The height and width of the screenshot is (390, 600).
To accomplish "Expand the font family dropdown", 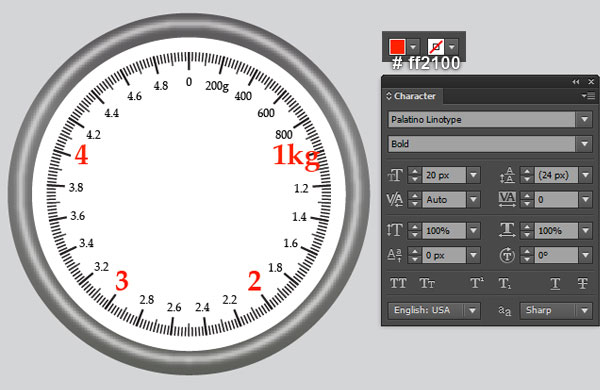I will [x=584, y=120].
